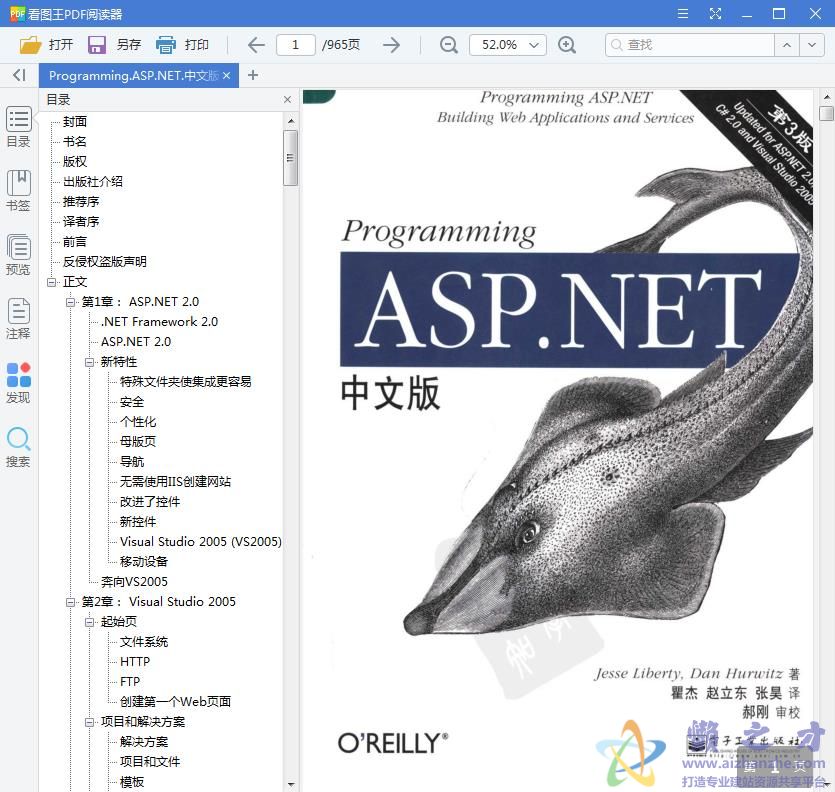This screenshot has height=792, width=835.
Task: Zoom out using the magnifier minus icon
Action: click(x=448, y=44)
